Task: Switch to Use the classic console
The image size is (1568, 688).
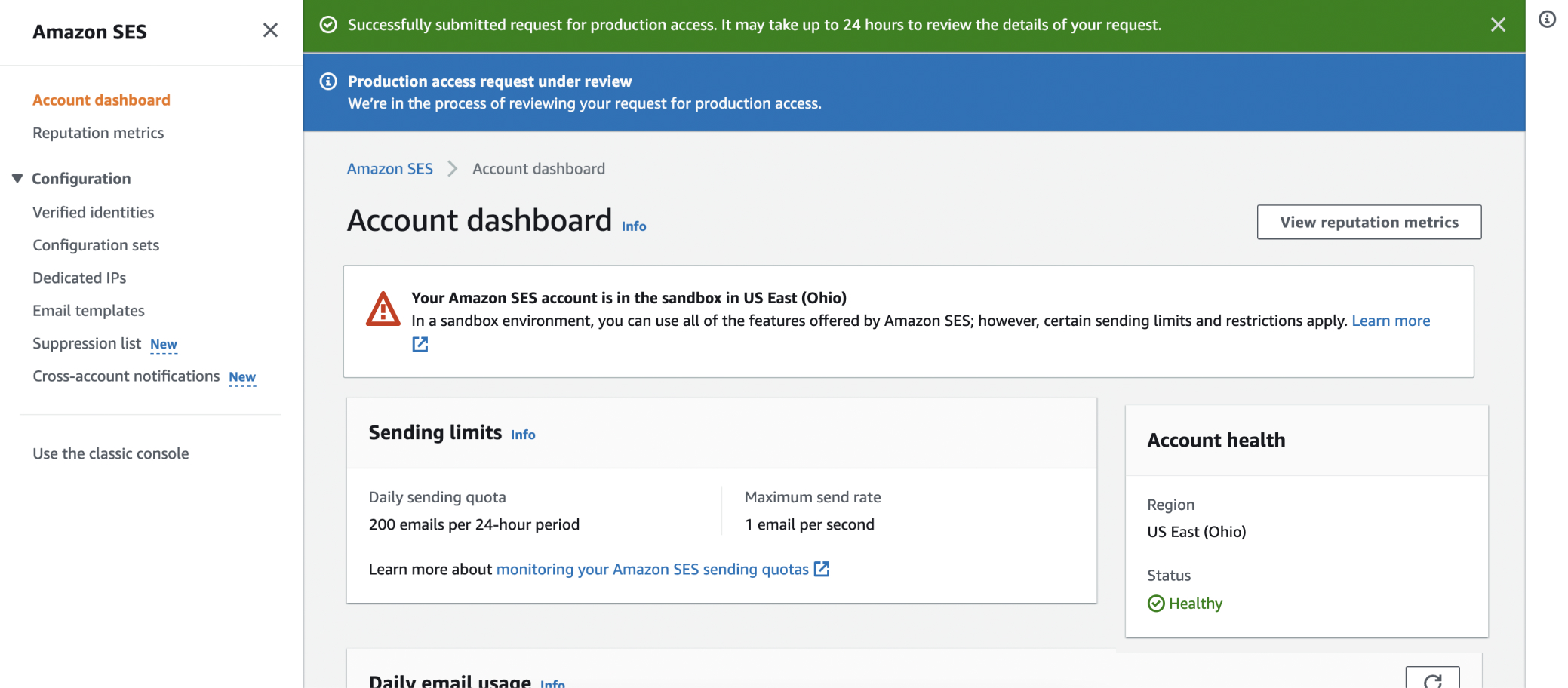Action: [110, 453]
